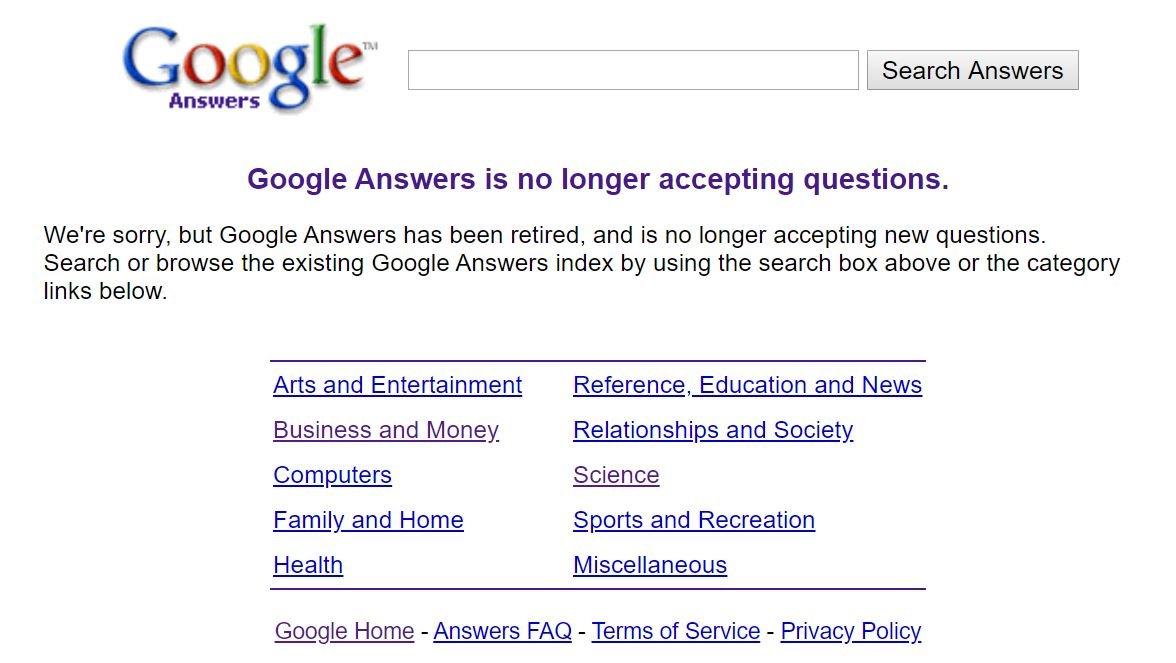This screenshot has height=663, width=1176.
Task: Open the Arts and Entertainment category
Action: pyautogui.click(x=397, y=385)
